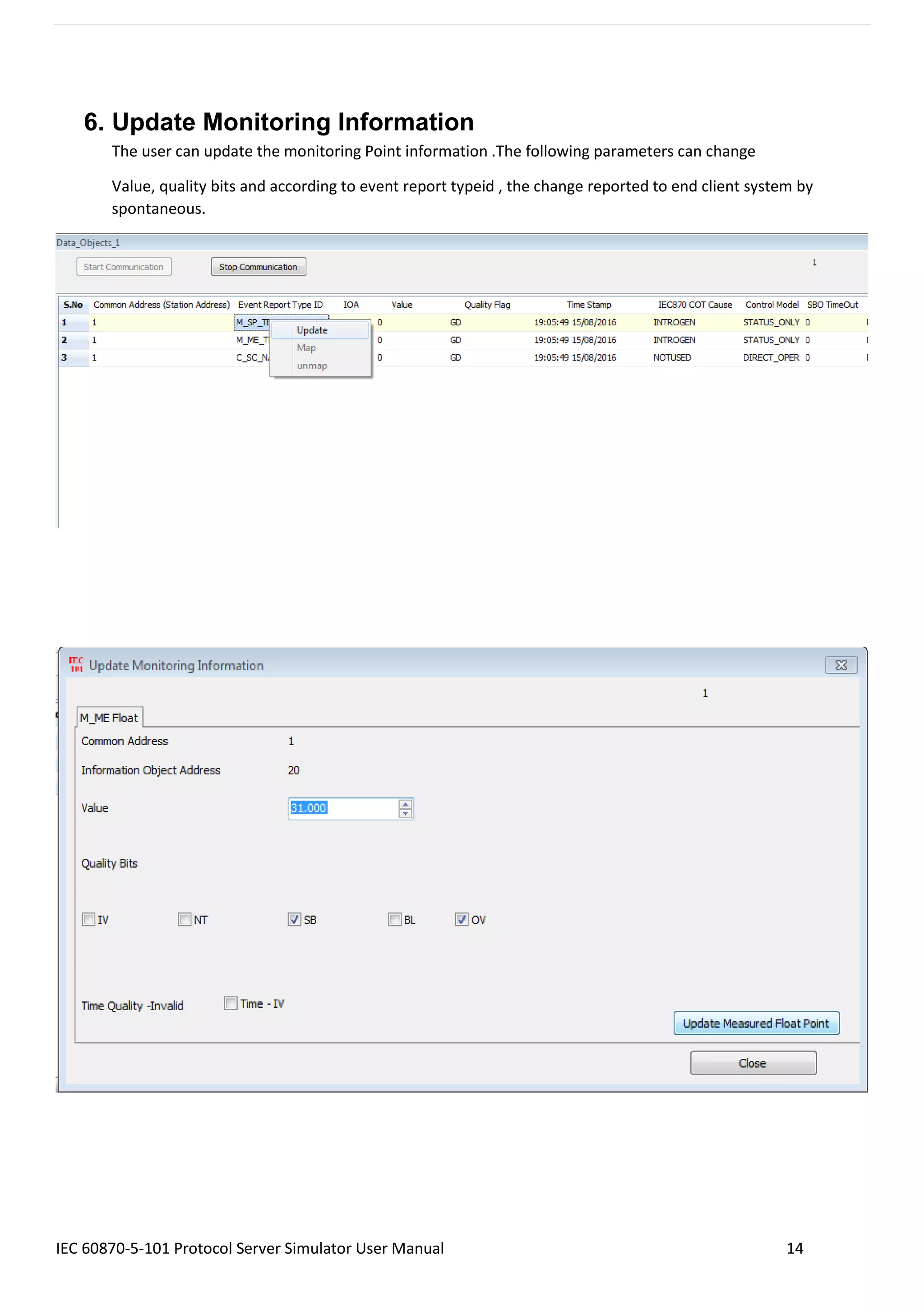Click row 2 number header

(x=74, y=340)
